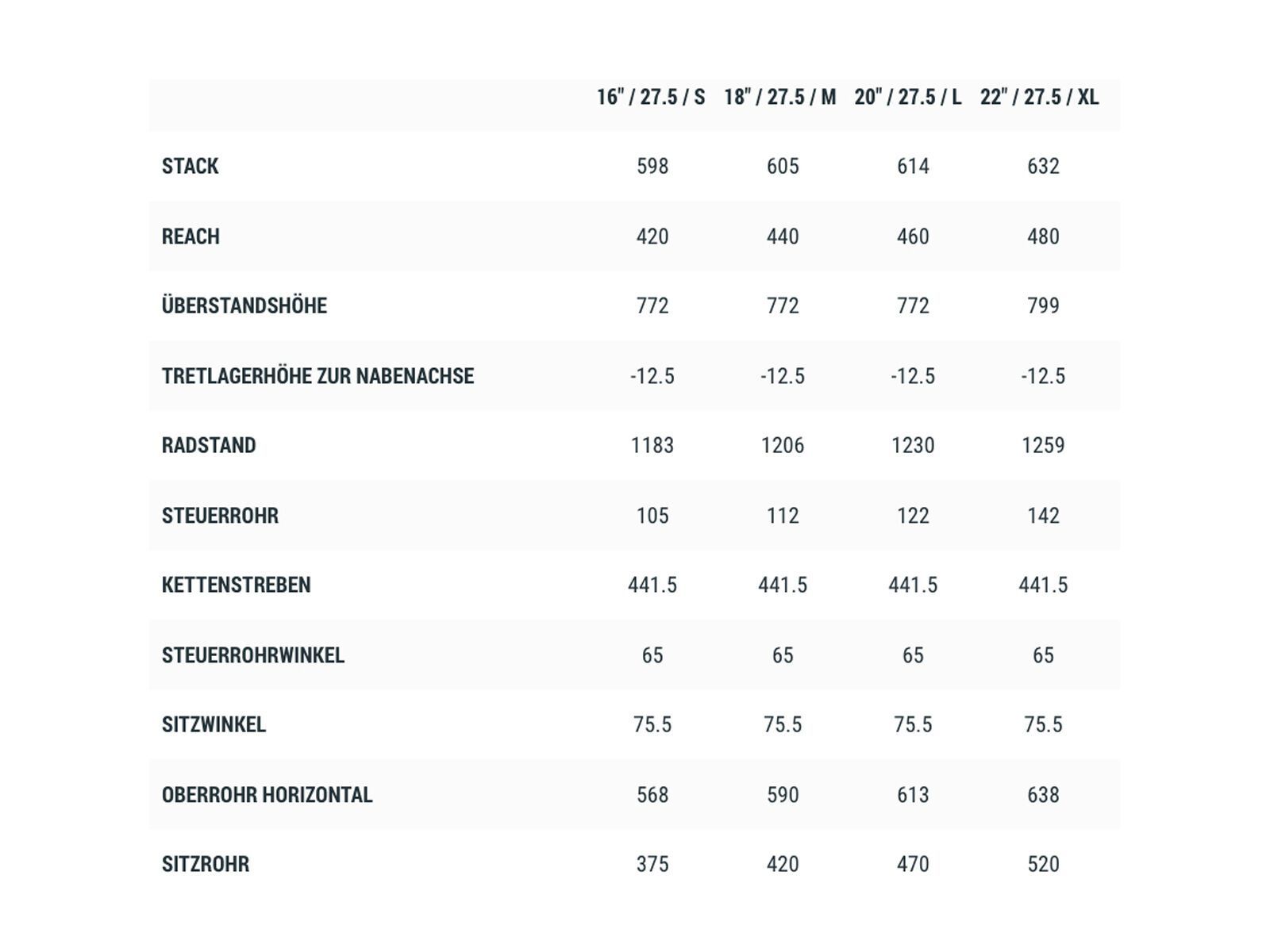Select the Sitzrohr value 375

[652, 865]
